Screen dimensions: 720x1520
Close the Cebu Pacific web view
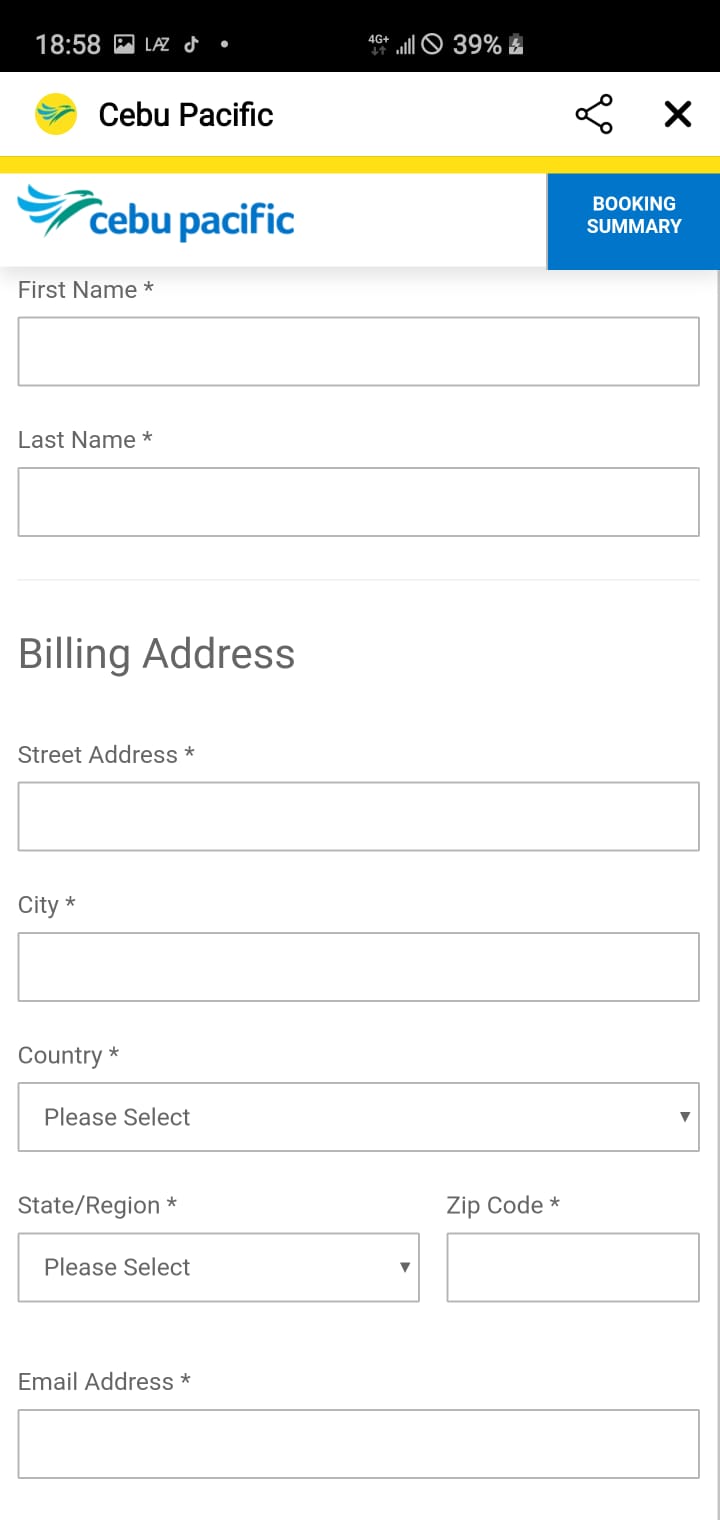(x=678, y=115)
